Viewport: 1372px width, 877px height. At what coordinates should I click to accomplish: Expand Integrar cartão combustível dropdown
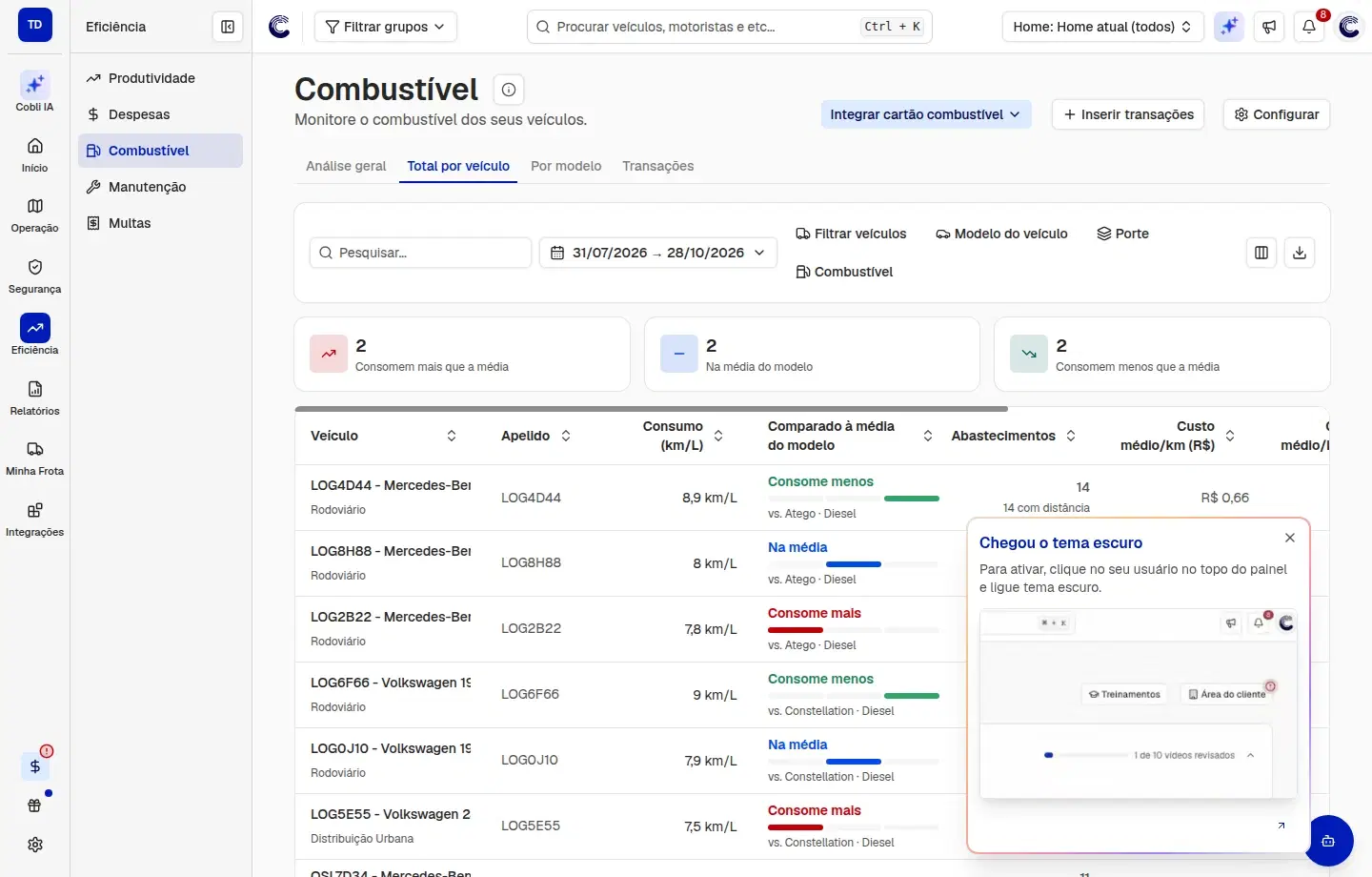pyautogui.click(x=926, y=114)
